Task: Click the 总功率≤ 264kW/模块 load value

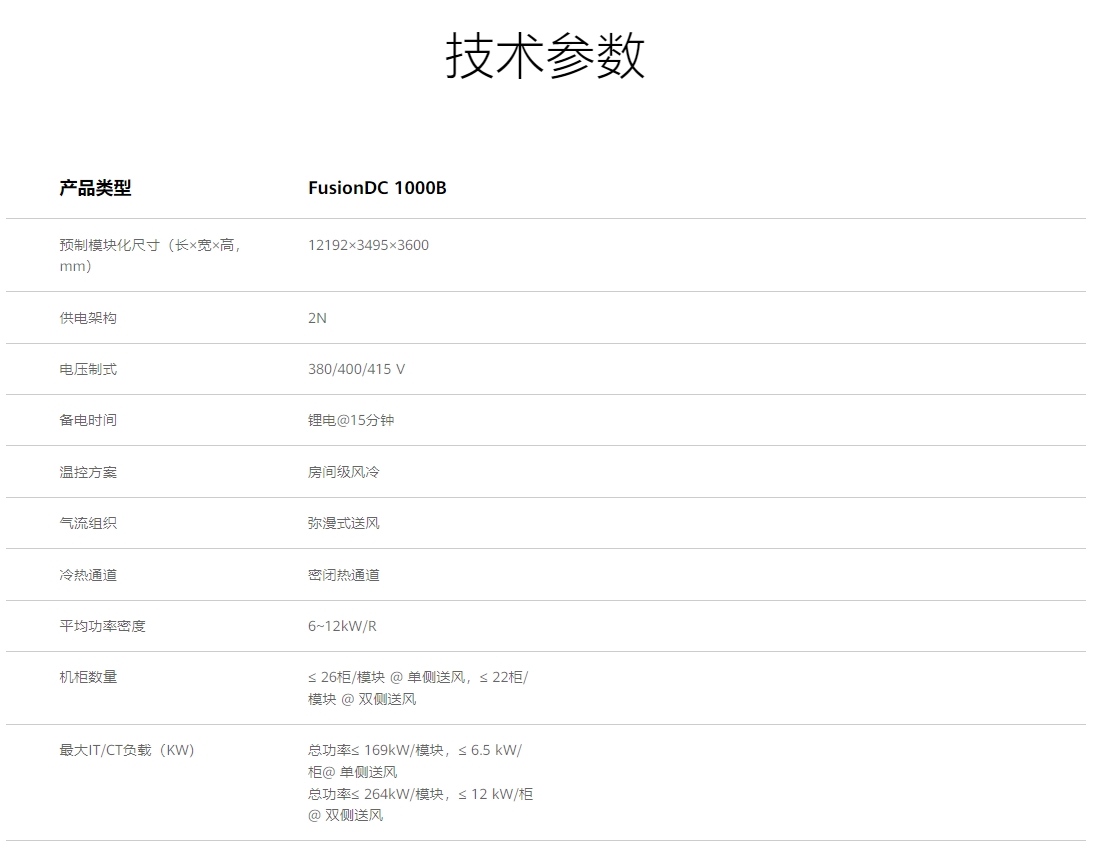Action: coord(420,805)
